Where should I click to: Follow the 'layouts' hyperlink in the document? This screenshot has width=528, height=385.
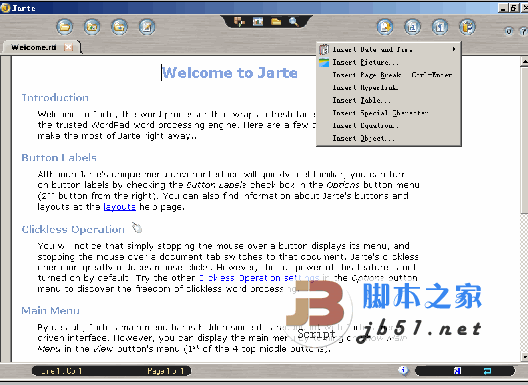[x=120, y=206]
